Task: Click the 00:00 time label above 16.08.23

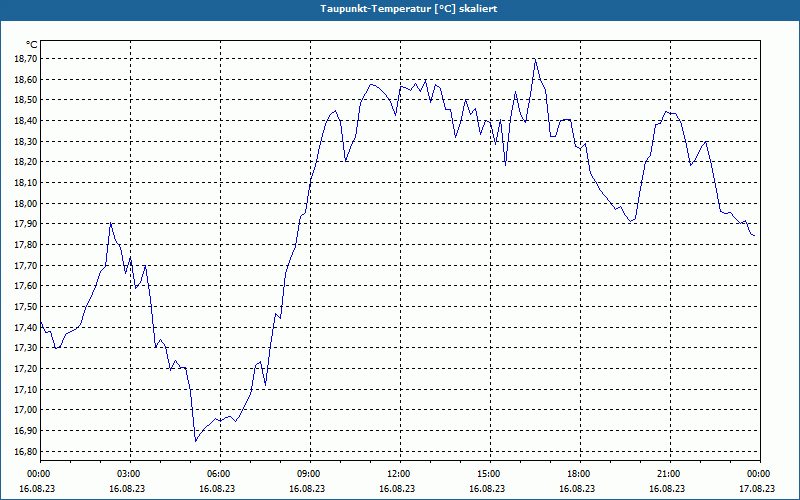Action: click(x=38, y=474)
